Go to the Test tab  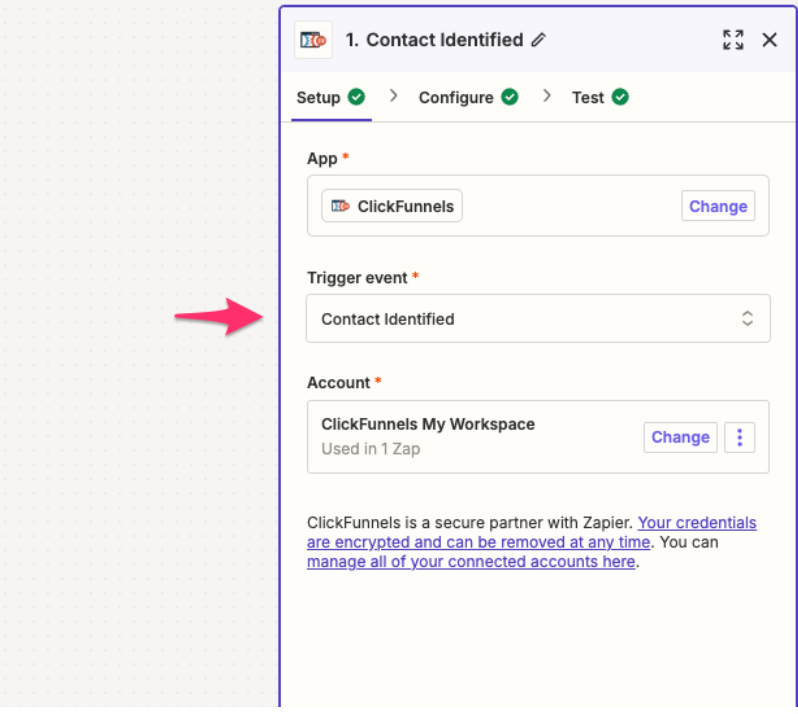point(588,98)
